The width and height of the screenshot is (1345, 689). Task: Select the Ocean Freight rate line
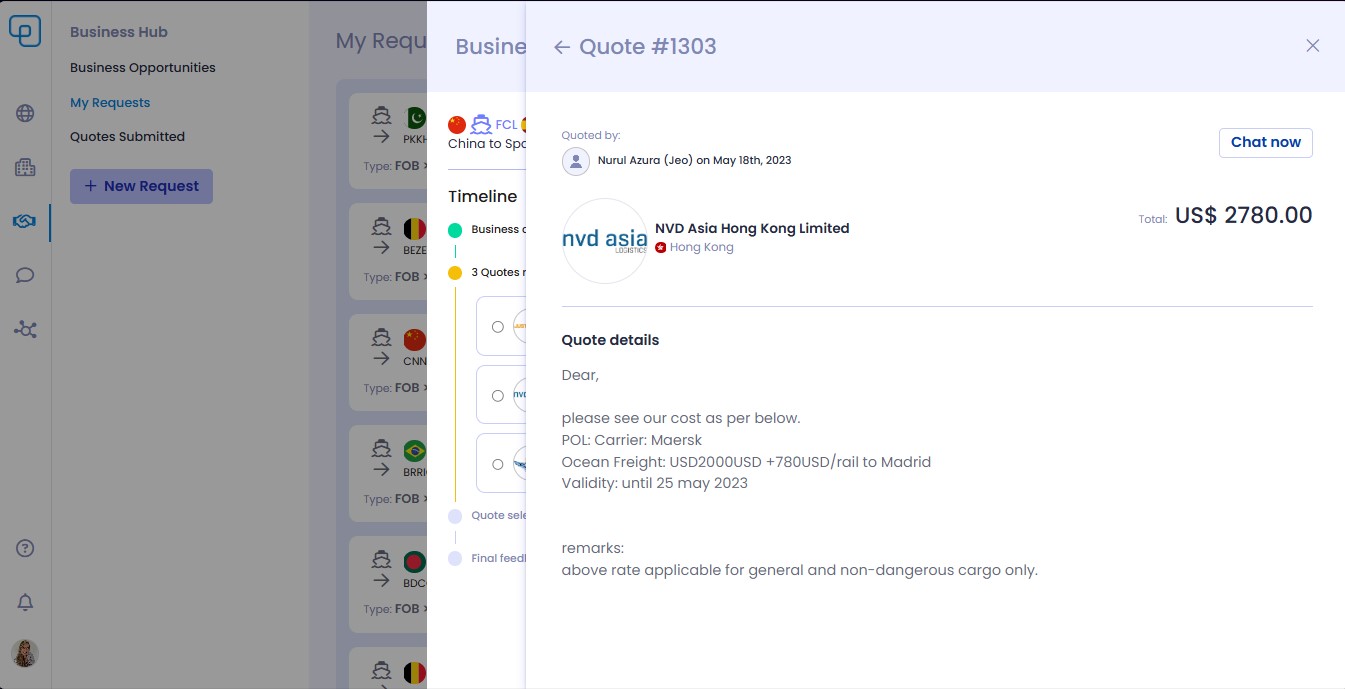coord(746,462)
